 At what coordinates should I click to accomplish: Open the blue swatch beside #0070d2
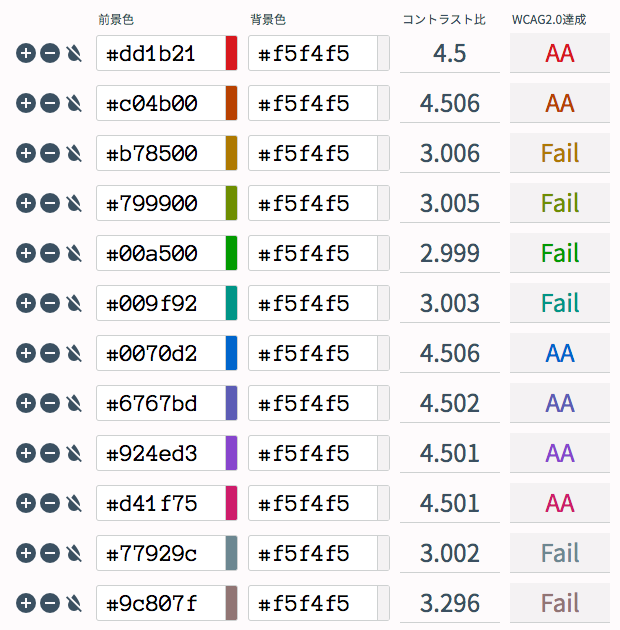(231, 353)
